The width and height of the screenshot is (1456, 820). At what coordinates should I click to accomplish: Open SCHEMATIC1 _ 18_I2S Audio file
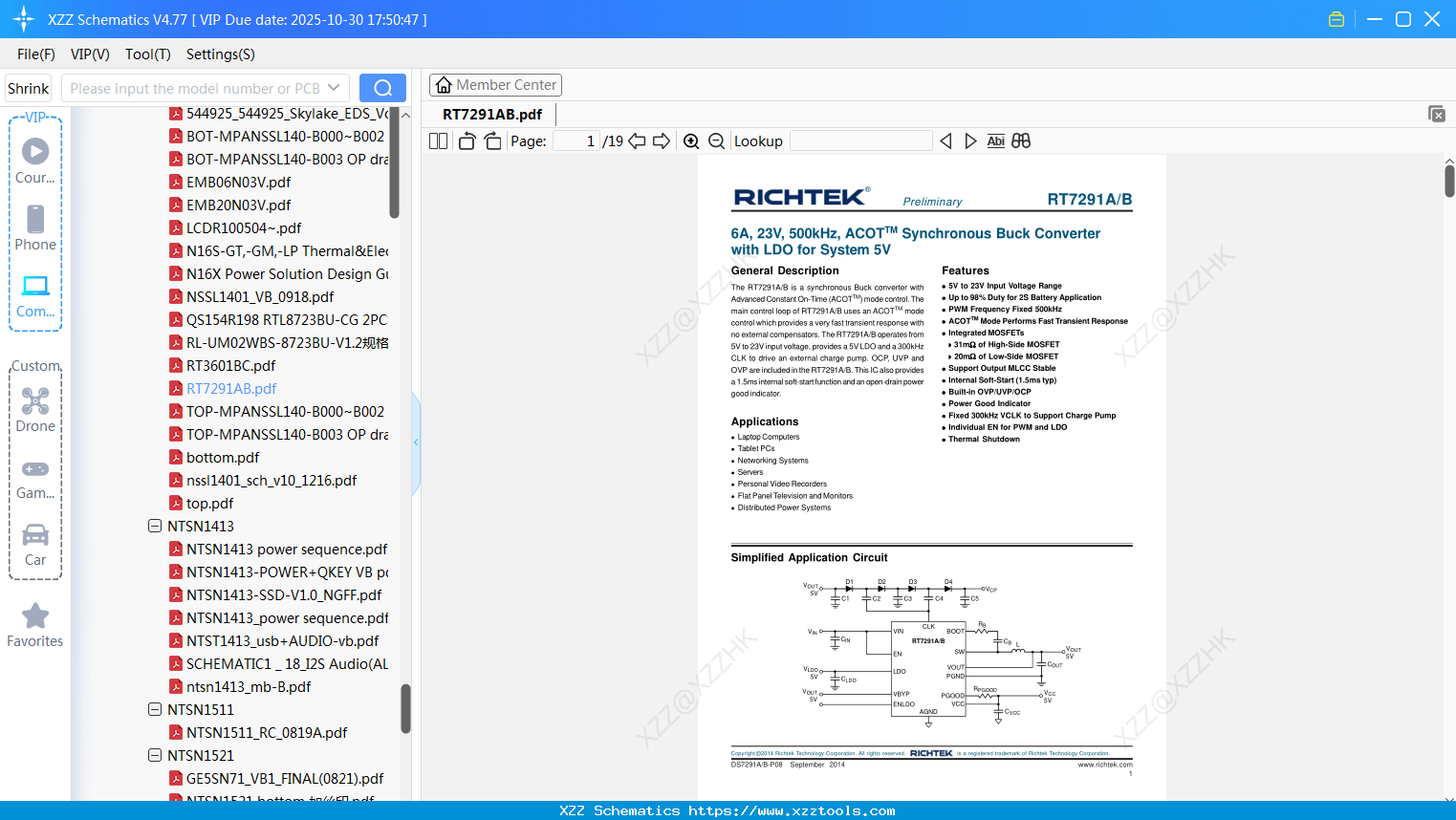click(287, 663)
